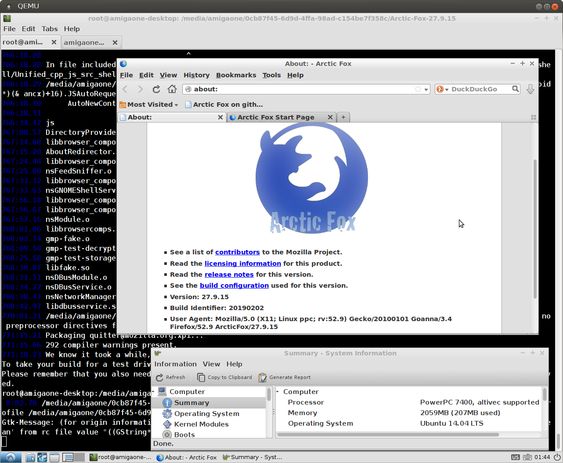Open Information menu in System Information
The width and height of the screenshot is (563, 463).
175,364
